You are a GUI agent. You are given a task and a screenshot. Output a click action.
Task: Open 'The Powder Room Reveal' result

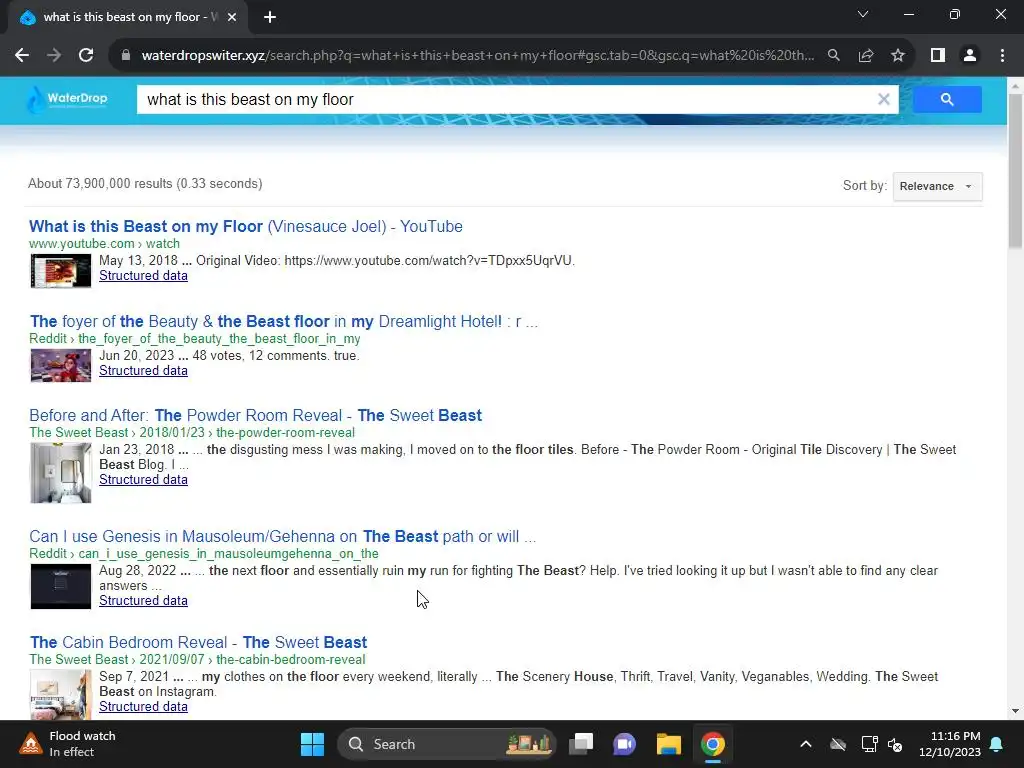(x=255, y=415)
